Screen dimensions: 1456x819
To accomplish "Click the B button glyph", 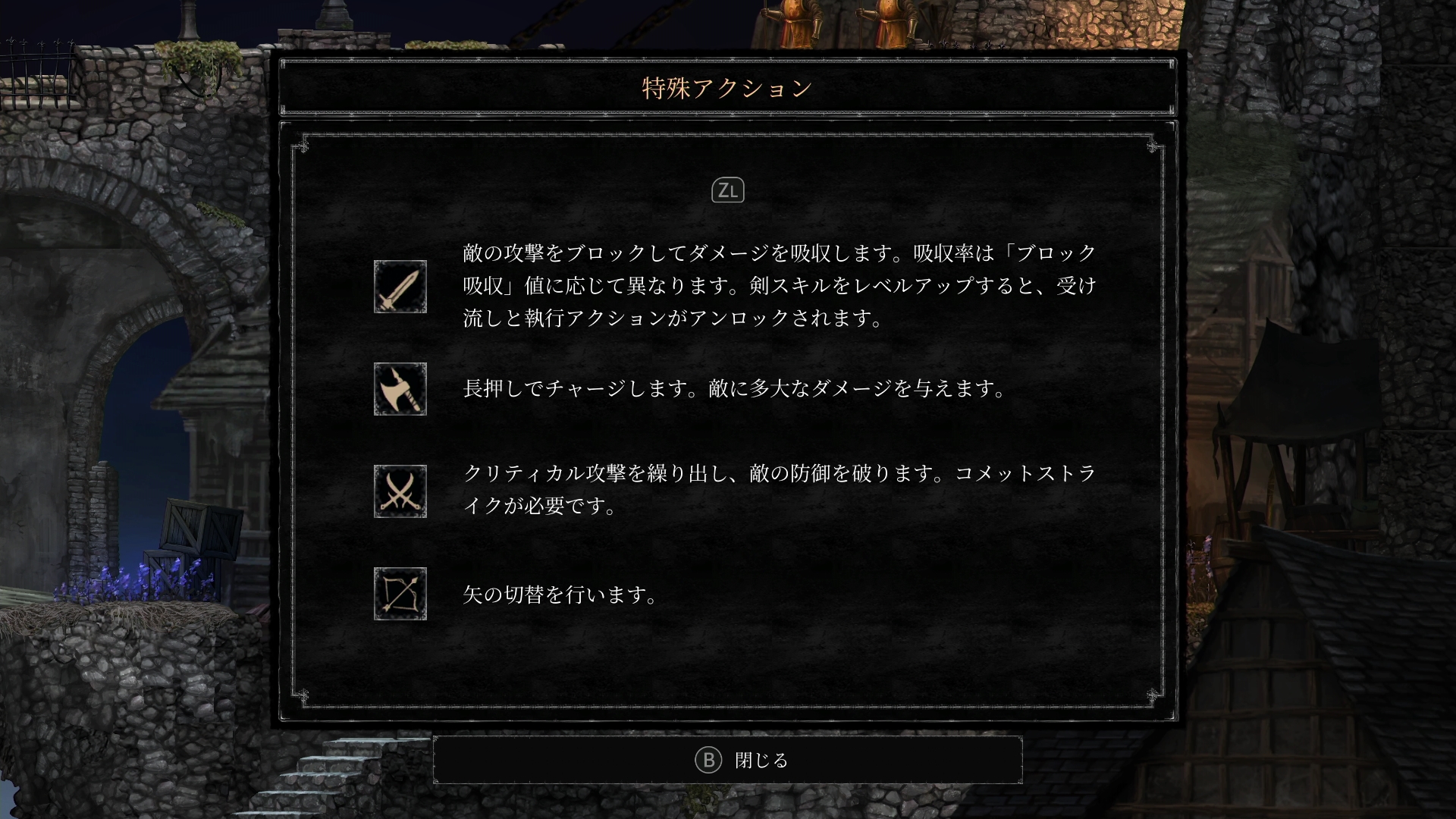I will coord(708,760).
